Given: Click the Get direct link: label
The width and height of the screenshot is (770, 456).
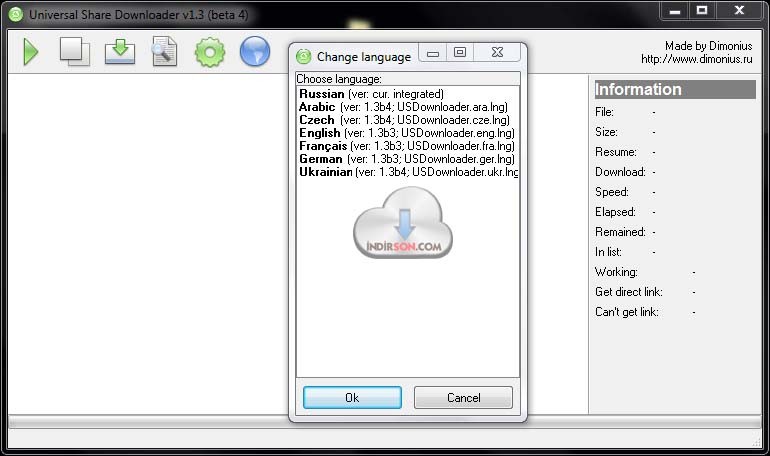Looking at the screenshot, I should point(629,292).
